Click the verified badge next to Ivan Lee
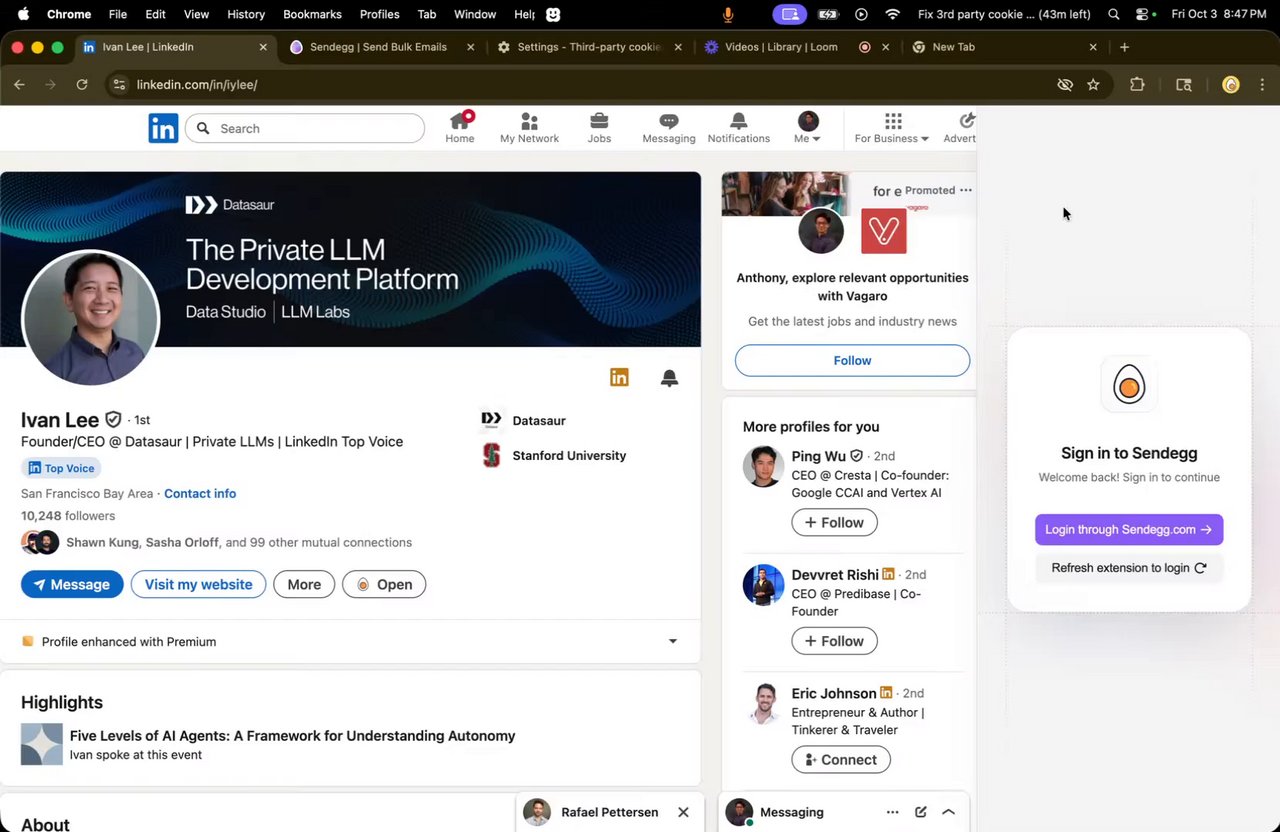The image size is (1280, 832). (113, 420)
